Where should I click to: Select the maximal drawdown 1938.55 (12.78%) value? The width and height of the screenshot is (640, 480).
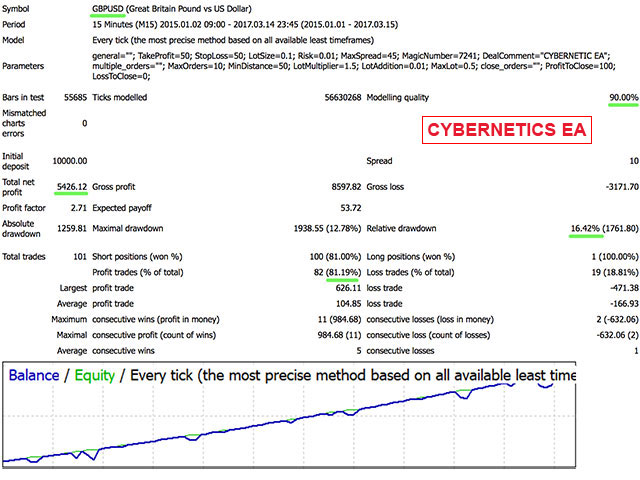[x=312, y=228]
